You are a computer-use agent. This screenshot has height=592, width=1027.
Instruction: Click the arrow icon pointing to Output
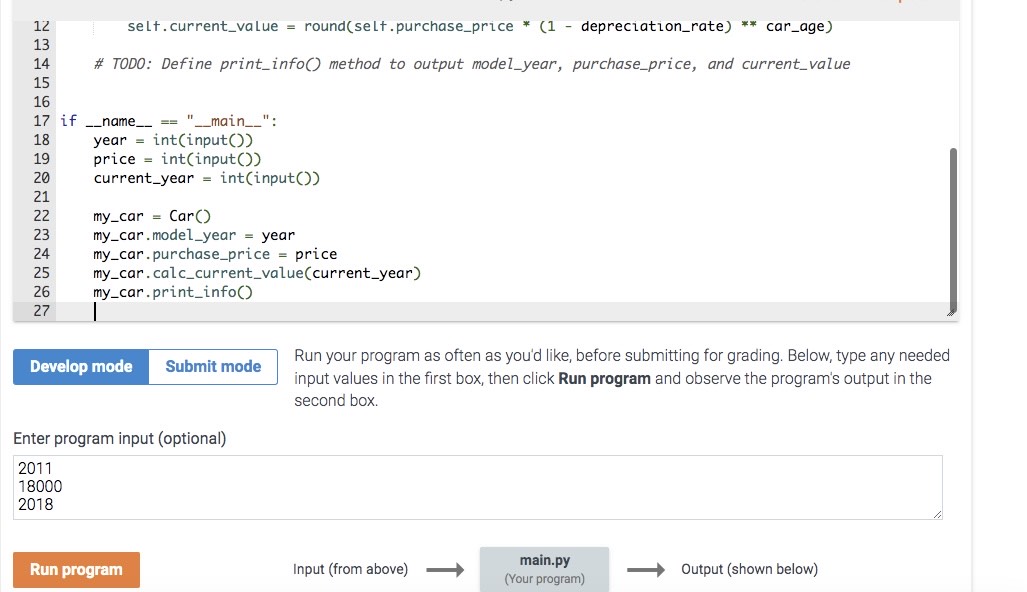[x=646, y=569]
